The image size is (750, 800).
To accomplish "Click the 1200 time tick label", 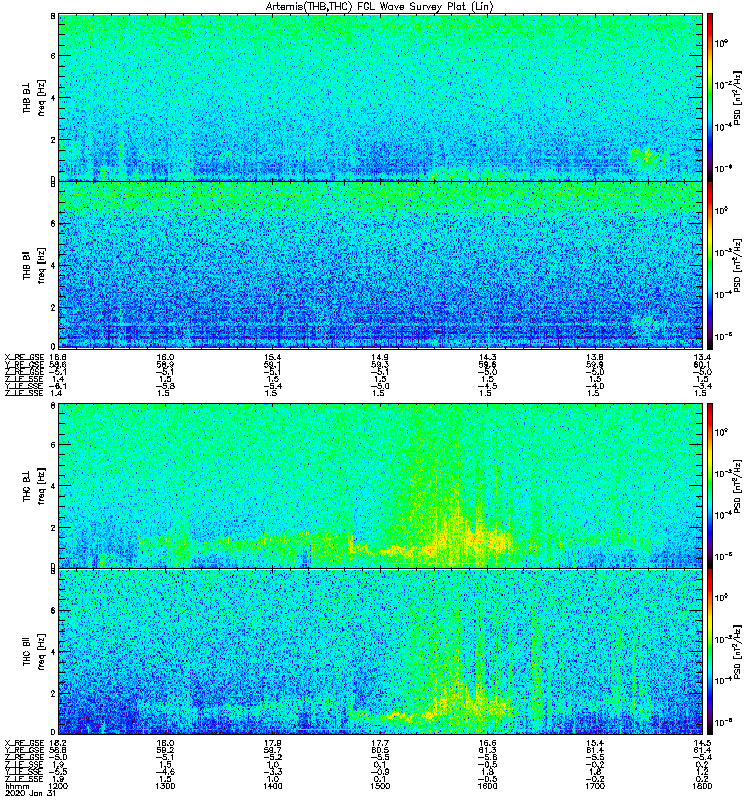I will pyautogui.click(x=58, y=786).
